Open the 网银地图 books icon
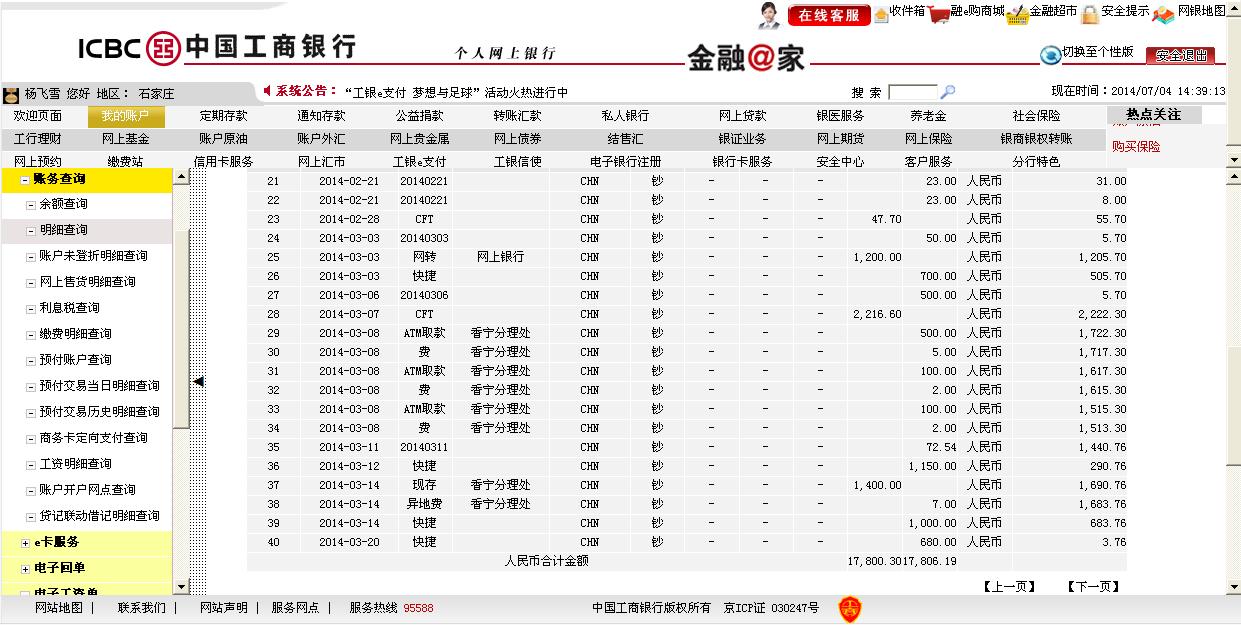The height and width of the screenshot is (625, 1241). pyautogui.click(x=1163, y=14)
